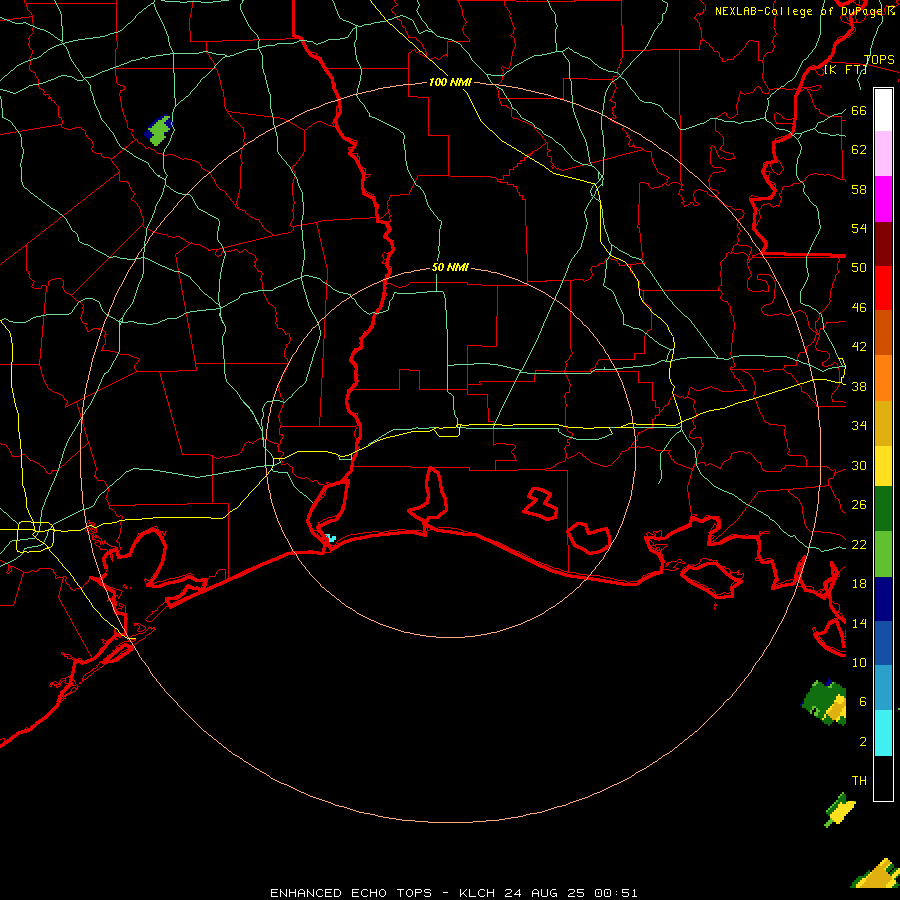Screen dimensions: 900x900
Task: Click the '(K FT)' units label
Action: coord(845,70)
